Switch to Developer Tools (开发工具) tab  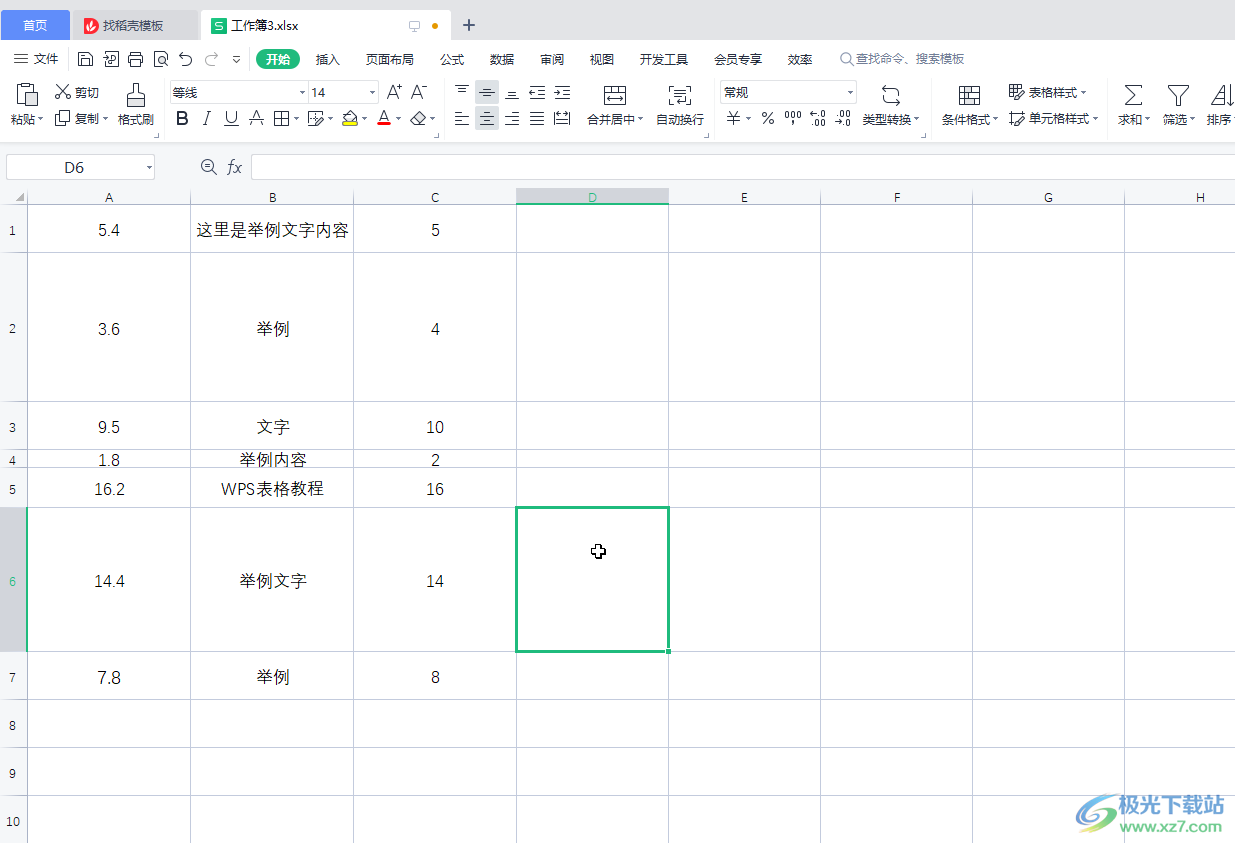pyautogui.click(x=664, y=59)
